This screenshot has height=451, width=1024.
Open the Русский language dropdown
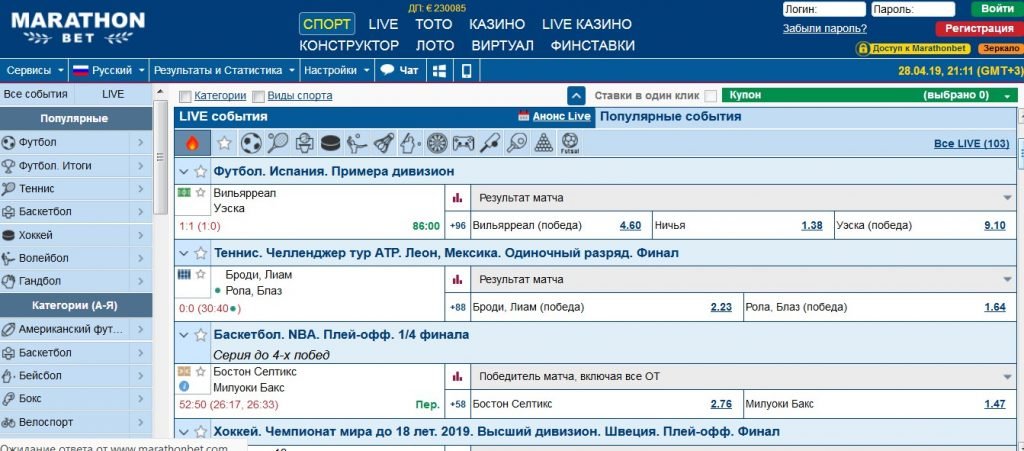[x=109, y=70]
